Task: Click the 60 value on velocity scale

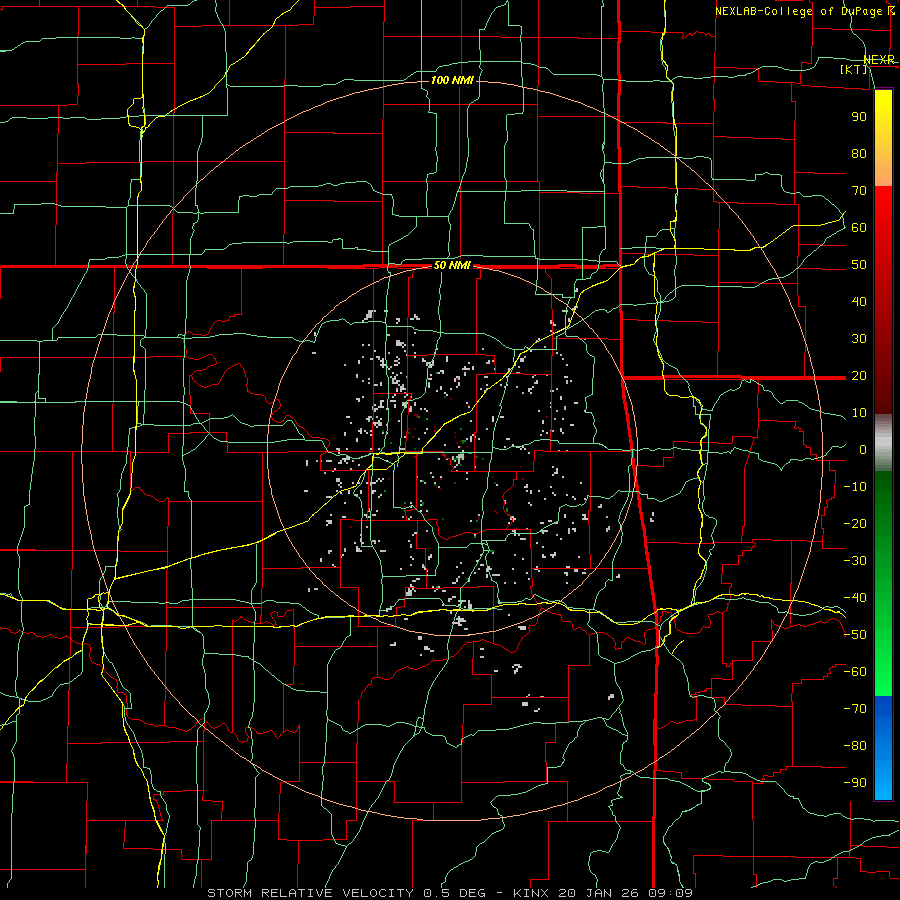Action: click(859, 228)
